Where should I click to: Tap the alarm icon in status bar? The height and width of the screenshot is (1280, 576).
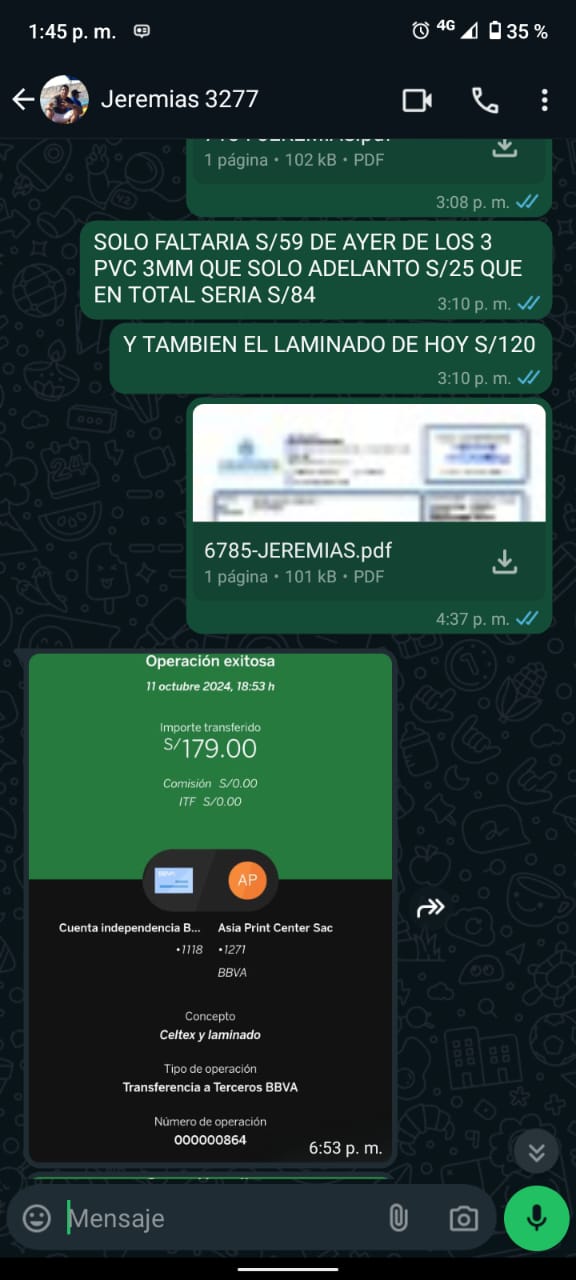coord(421,31)
